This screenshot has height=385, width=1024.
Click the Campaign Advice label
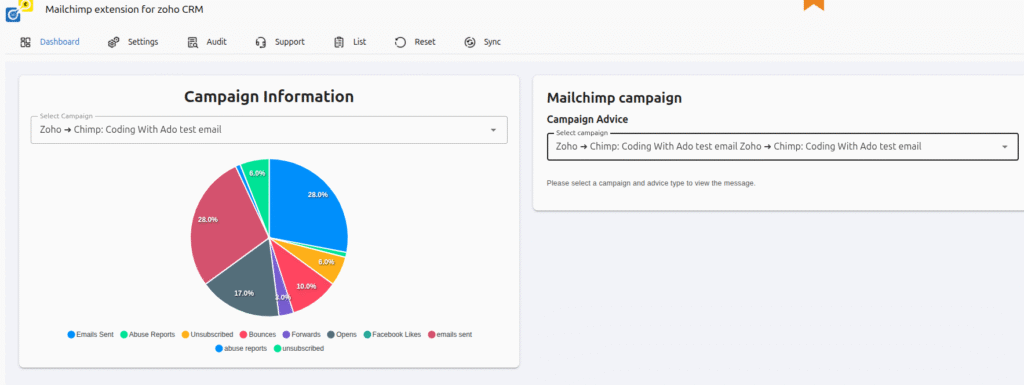point(587,119)
